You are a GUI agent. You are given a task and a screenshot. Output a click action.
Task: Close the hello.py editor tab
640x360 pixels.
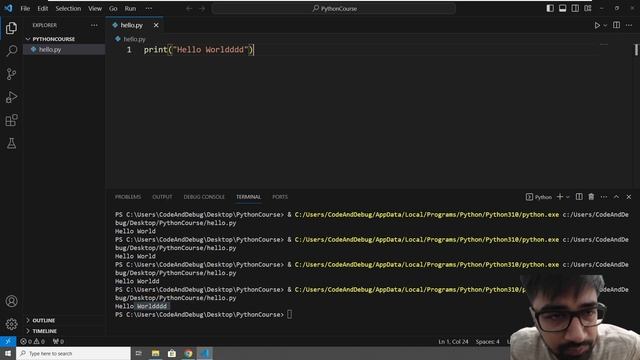click(156, 25)
